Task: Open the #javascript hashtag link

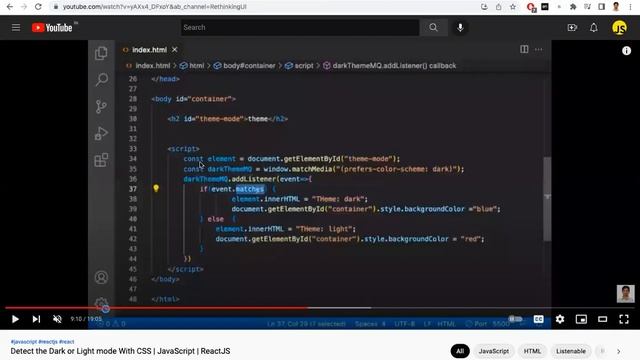Action: (x=24, y=342)
